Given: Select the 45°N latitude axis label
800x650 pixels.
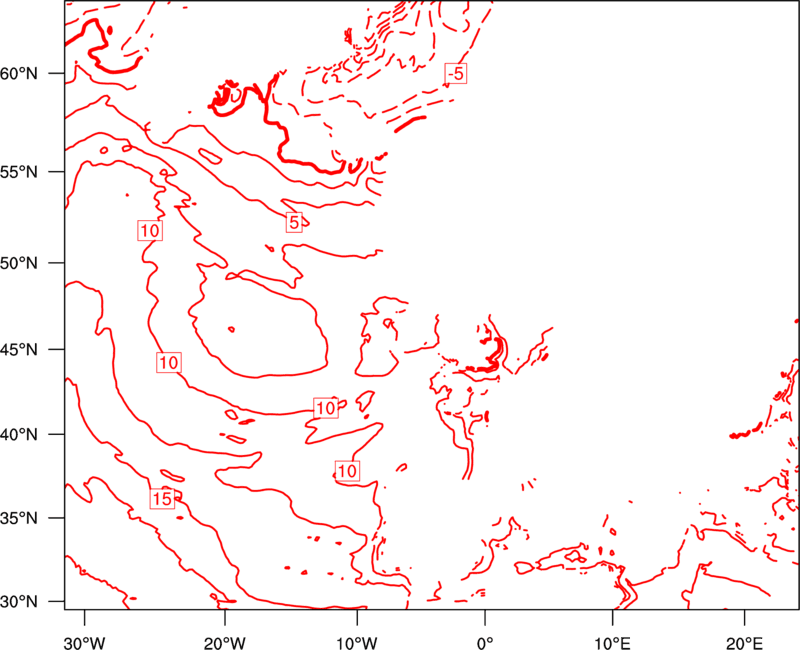Looking at the screenshot, I should pyautogui.click(x=19, y=349).
